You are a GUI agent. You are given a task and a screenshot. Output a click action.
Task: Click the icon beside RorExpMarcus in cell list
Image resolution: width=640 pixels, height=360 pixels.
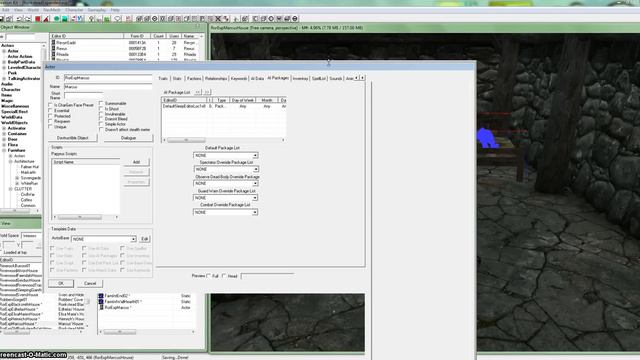click(x=101, y=307)
